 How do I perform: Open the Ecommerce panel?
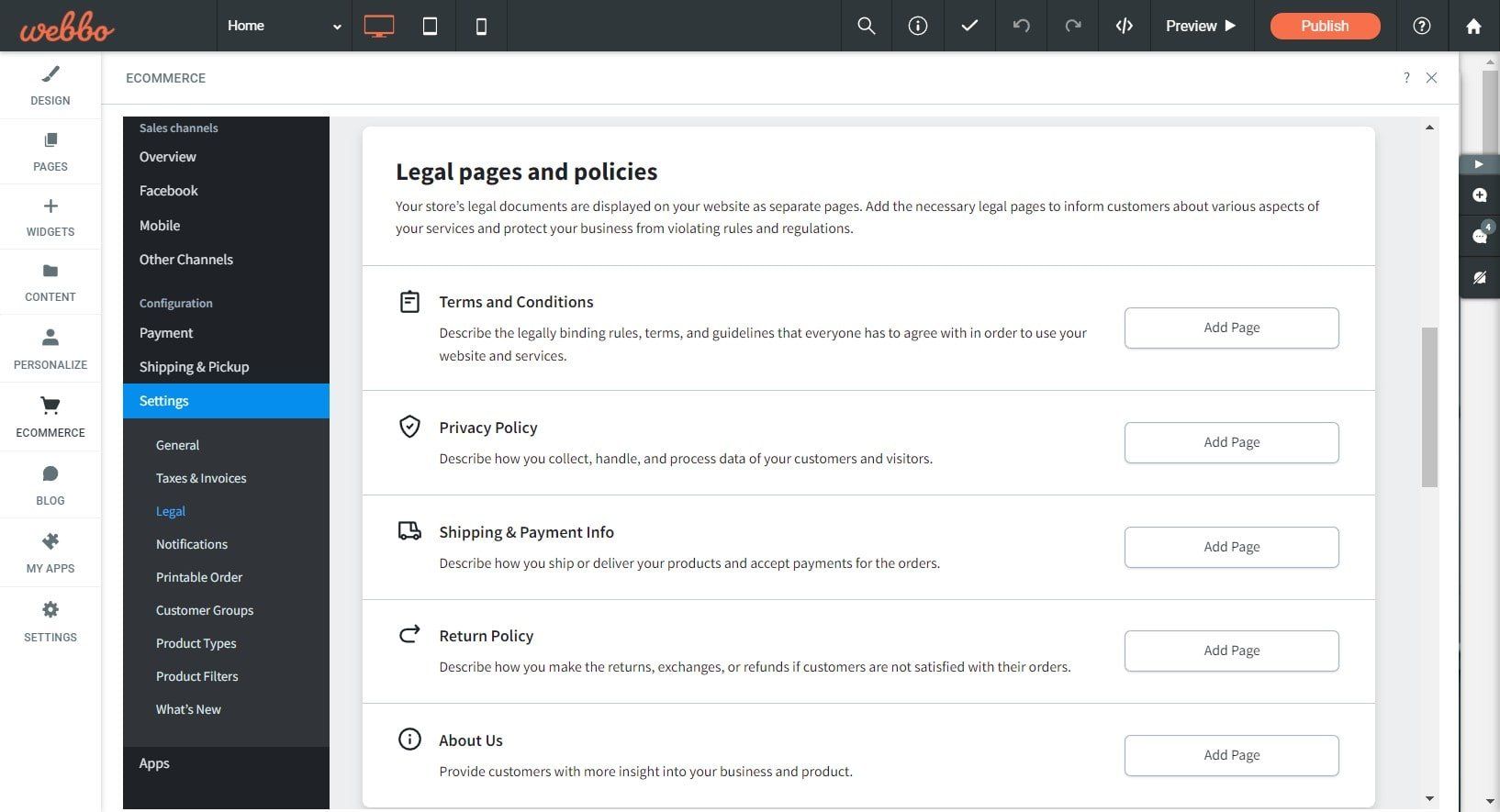click(50, 417)
